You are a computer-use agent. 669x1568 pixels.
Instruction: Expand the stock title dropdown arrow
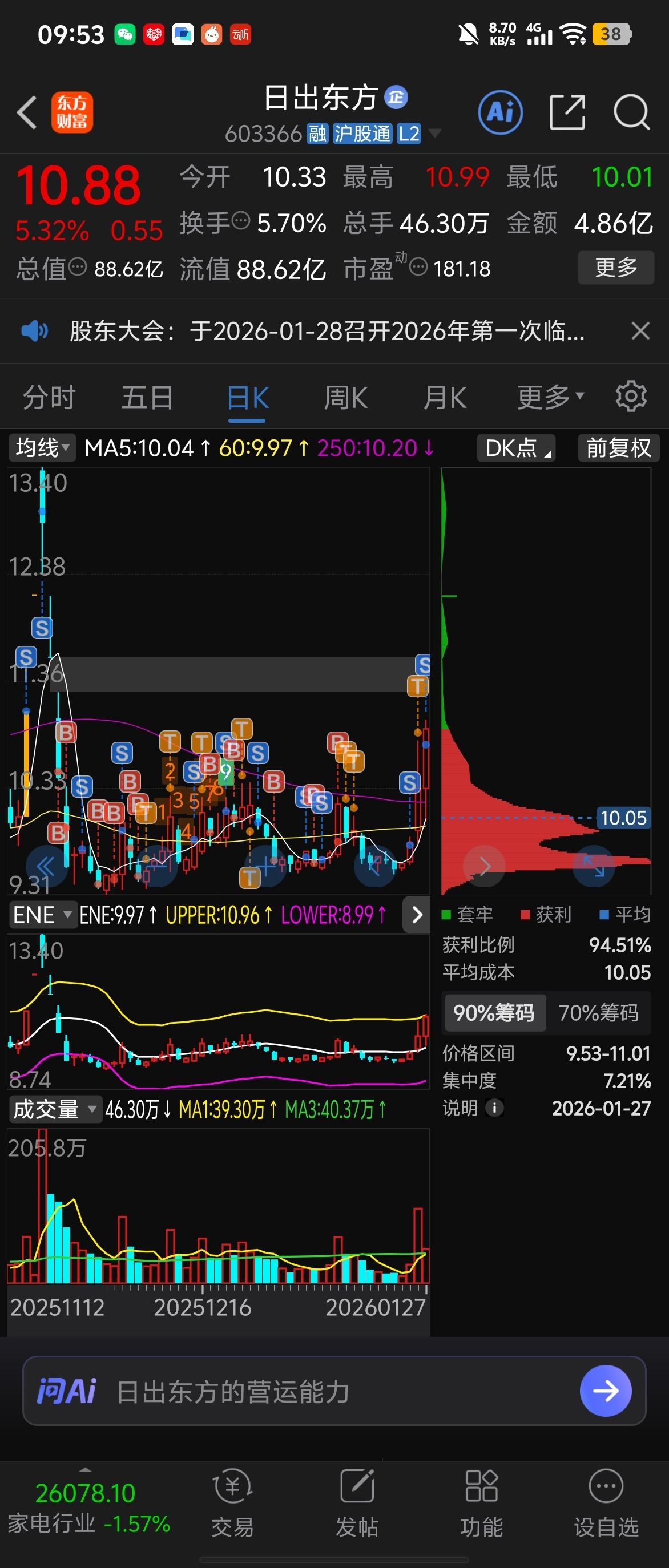(434, 134)
